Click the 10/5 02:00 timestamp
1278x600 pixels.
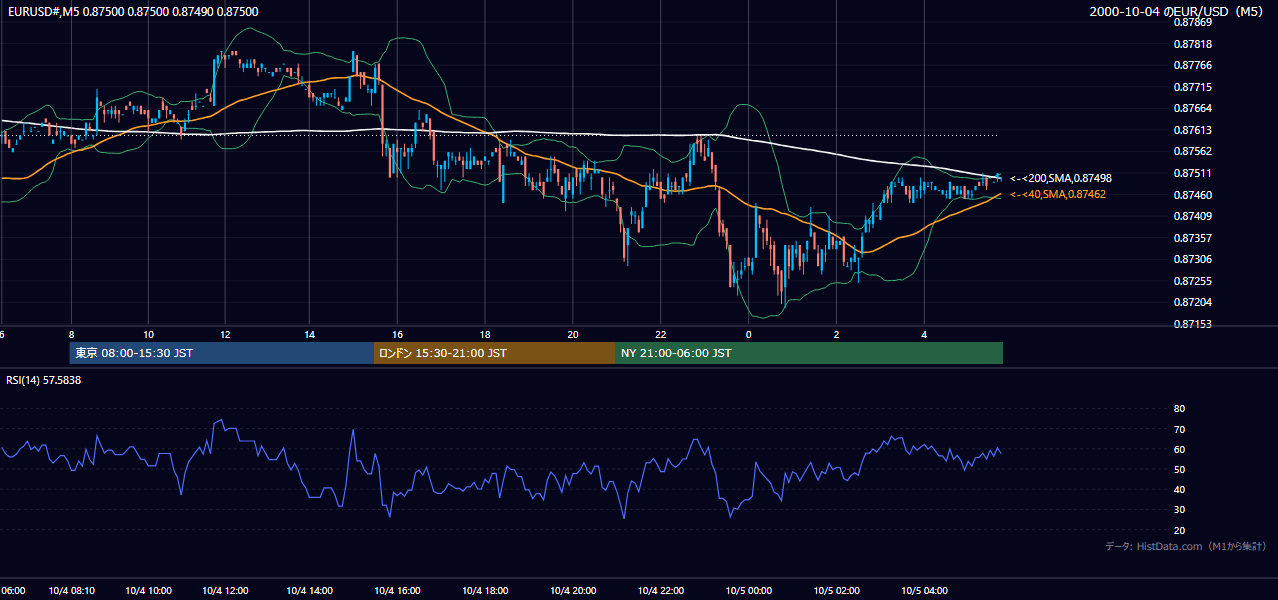point(837,590)
